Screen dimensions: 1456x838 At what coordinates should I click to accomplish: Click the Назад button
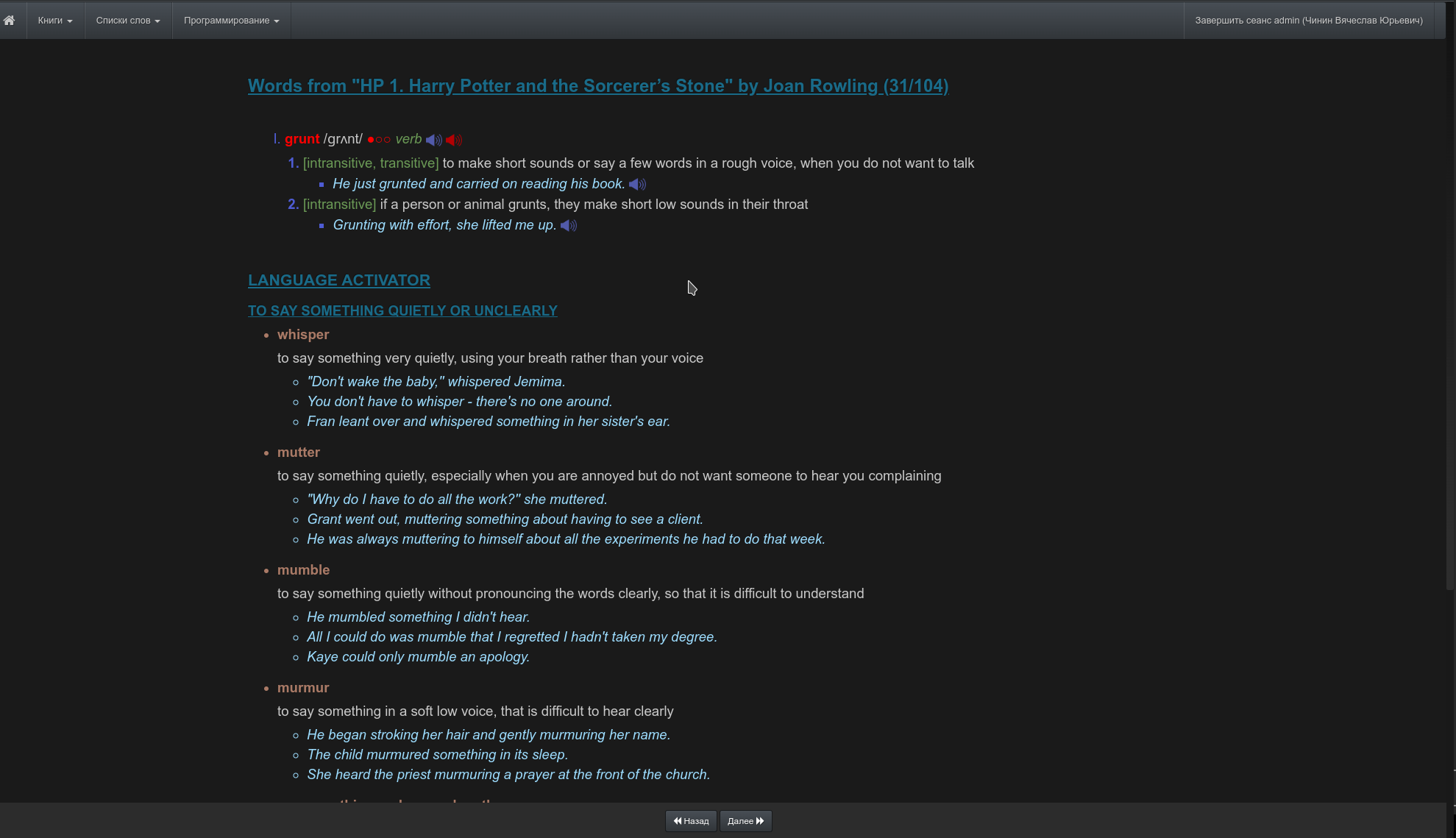(x=691, y=821)
